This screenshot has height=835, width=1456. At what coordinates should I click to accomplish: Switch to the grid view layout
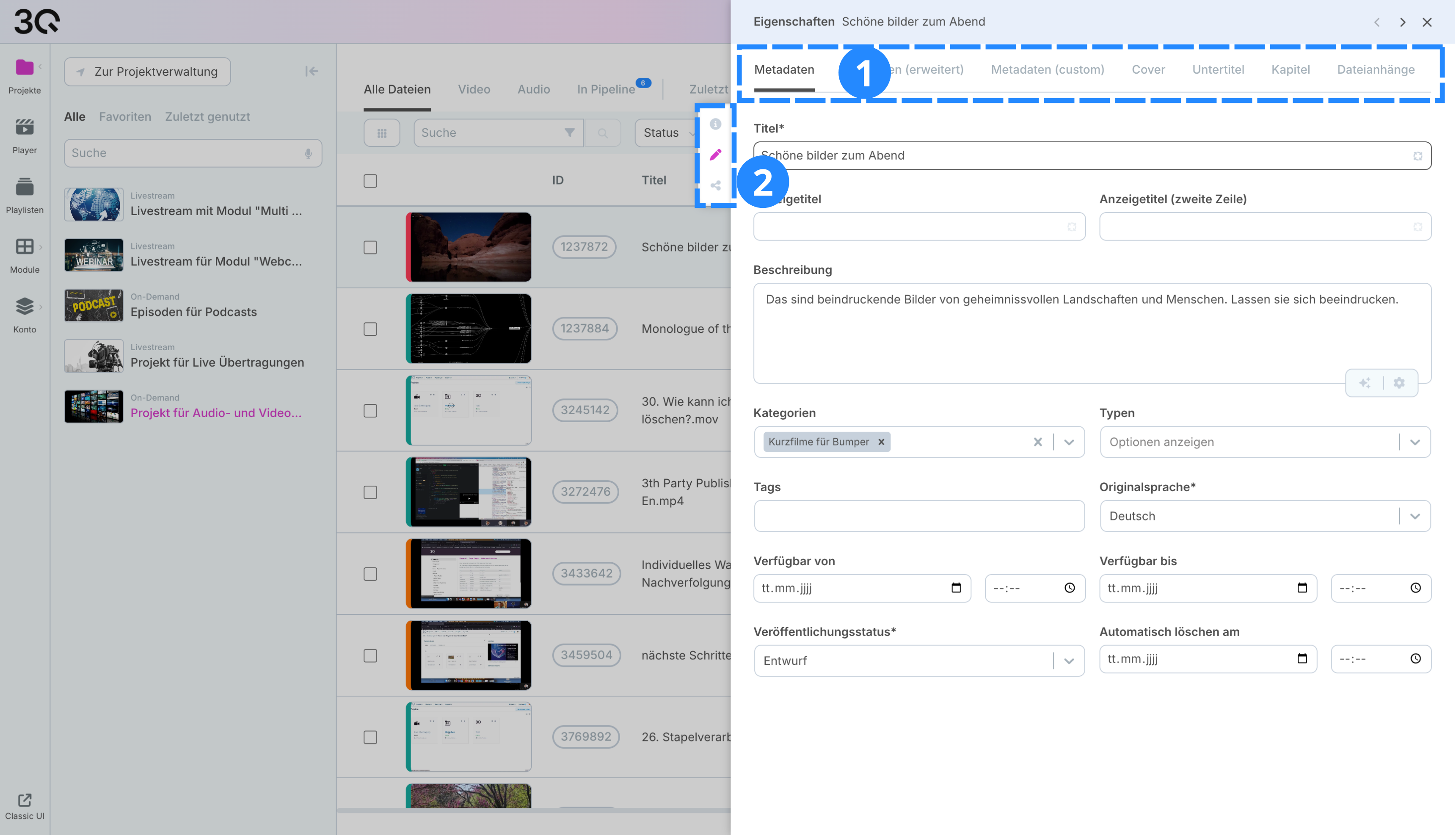[x=382, y=133]
